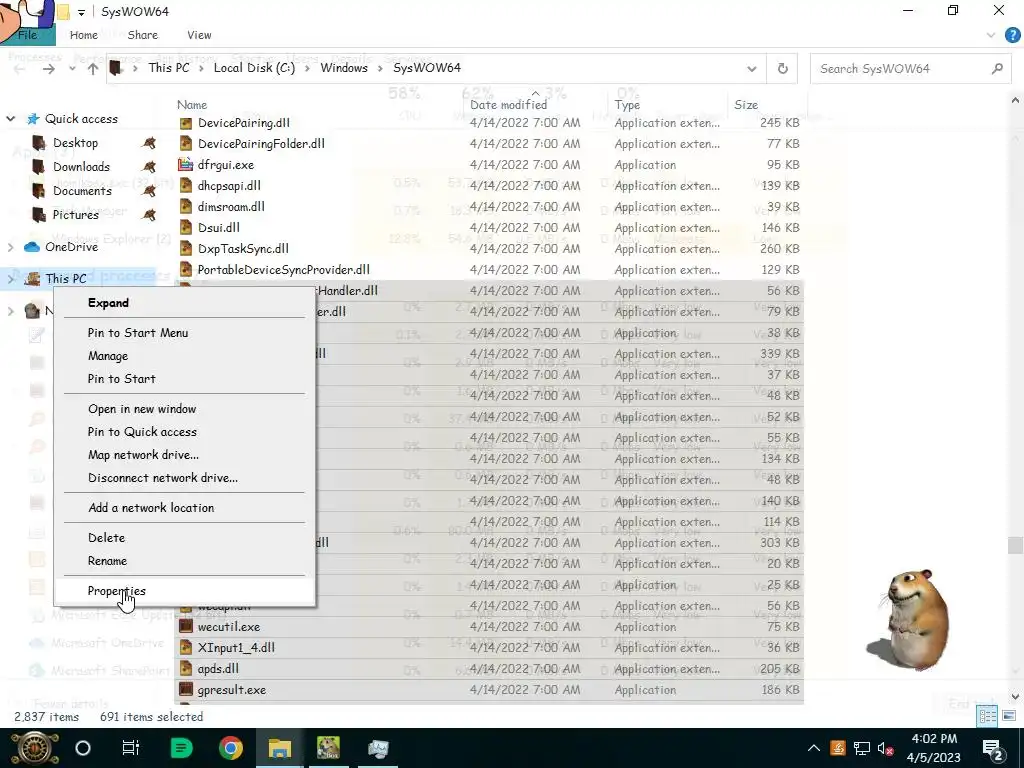Click This PC breadcrumb in address bar

tap(168, 68)
